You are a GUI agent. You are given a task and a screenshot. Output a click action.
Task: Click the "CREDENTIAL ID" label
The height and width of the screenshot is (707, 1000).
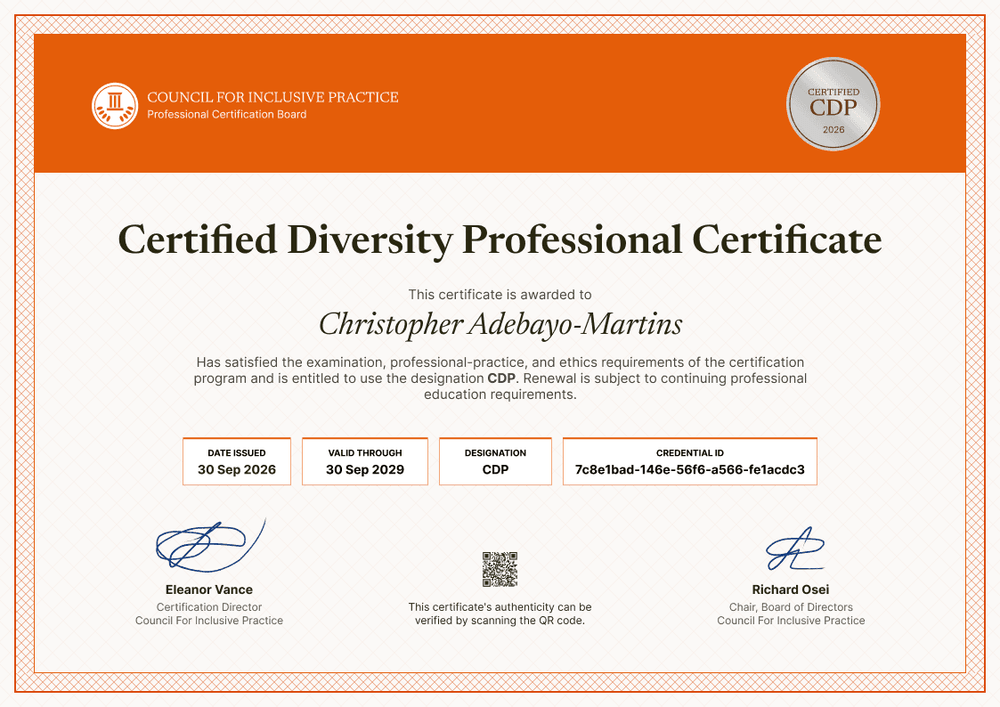[x=690, y=453]
